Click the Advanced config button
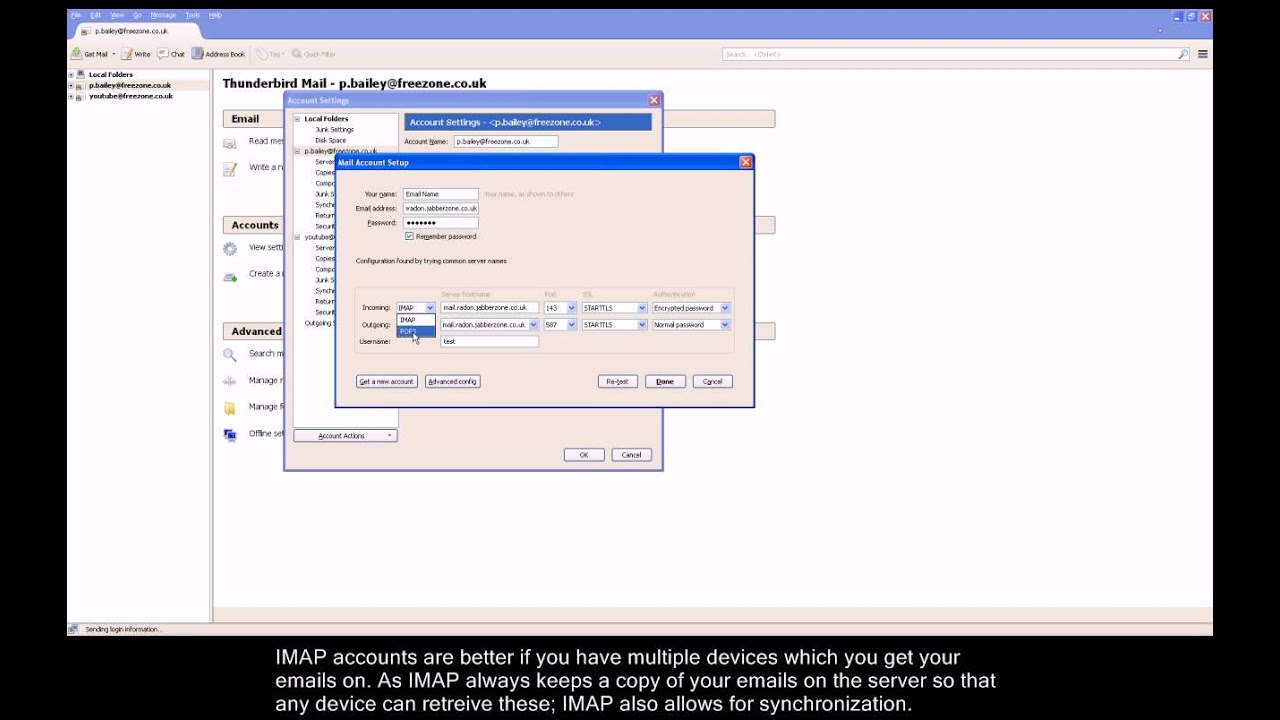 point(452,382)
